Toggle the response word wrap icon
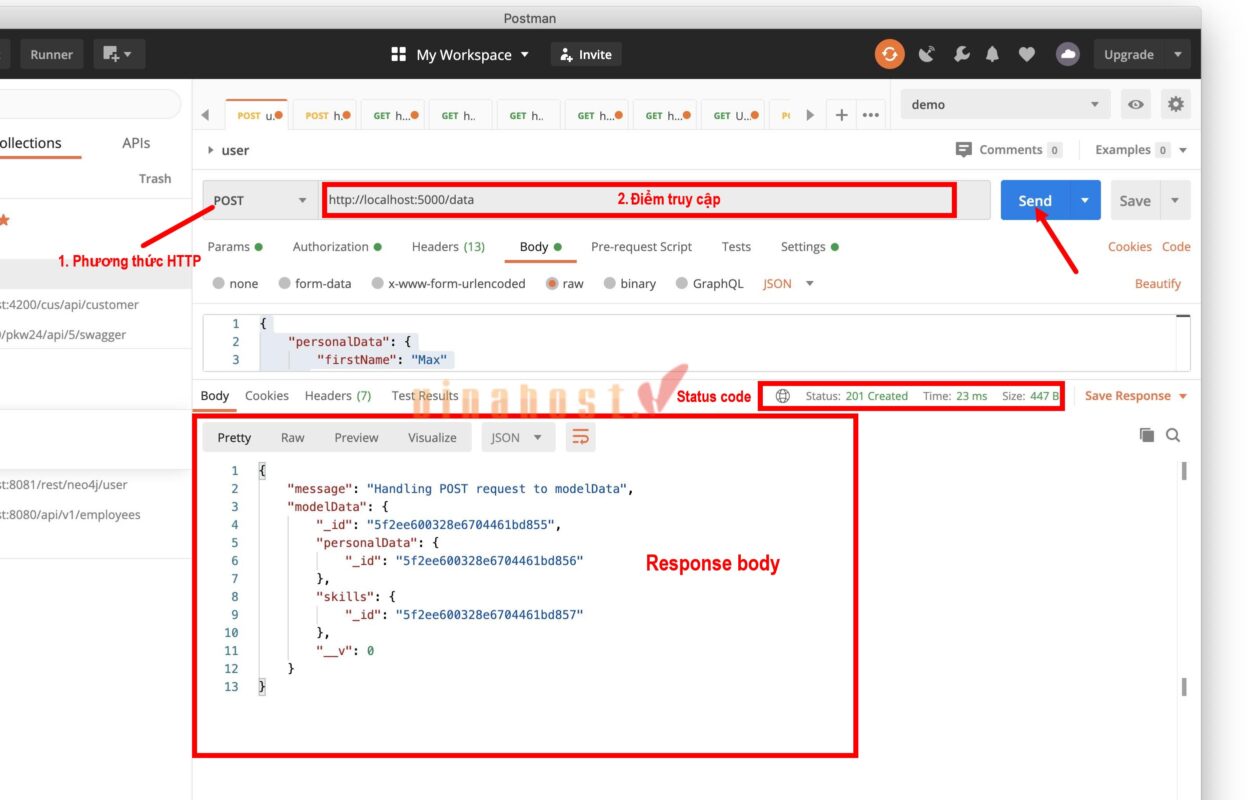 tap(581, 437)
